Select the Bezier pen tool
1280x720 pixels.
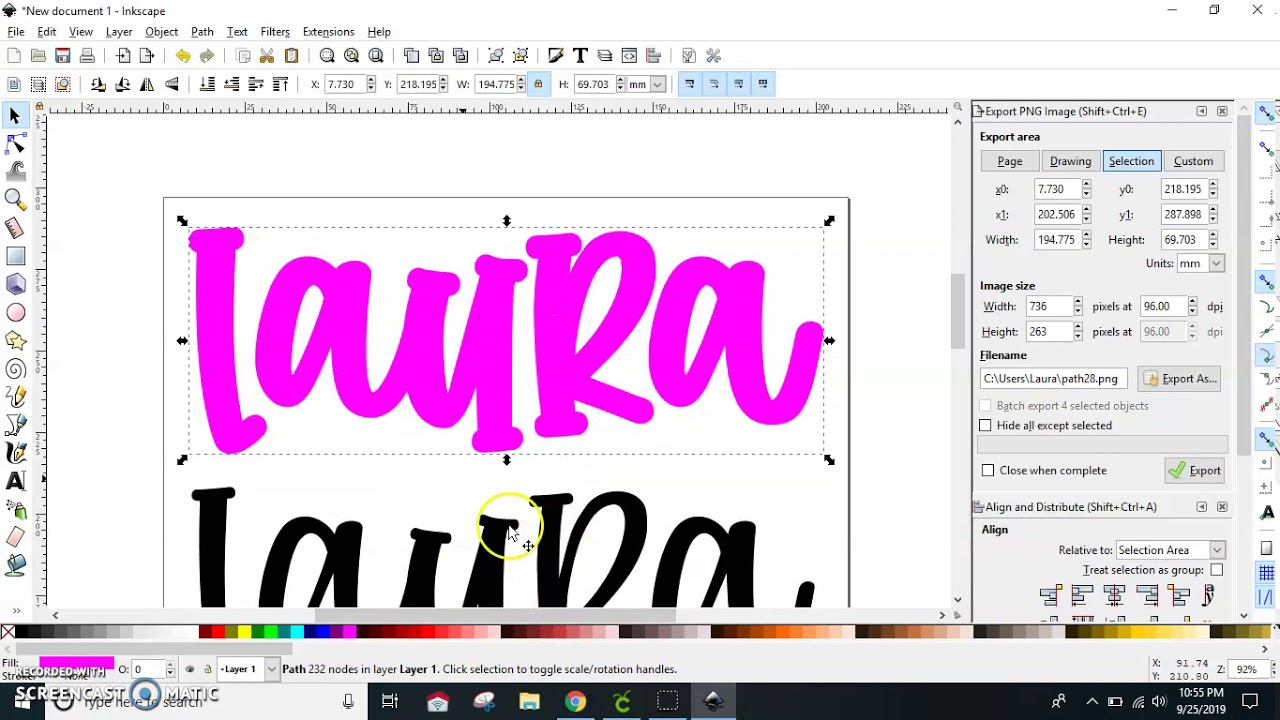[15, 425]
